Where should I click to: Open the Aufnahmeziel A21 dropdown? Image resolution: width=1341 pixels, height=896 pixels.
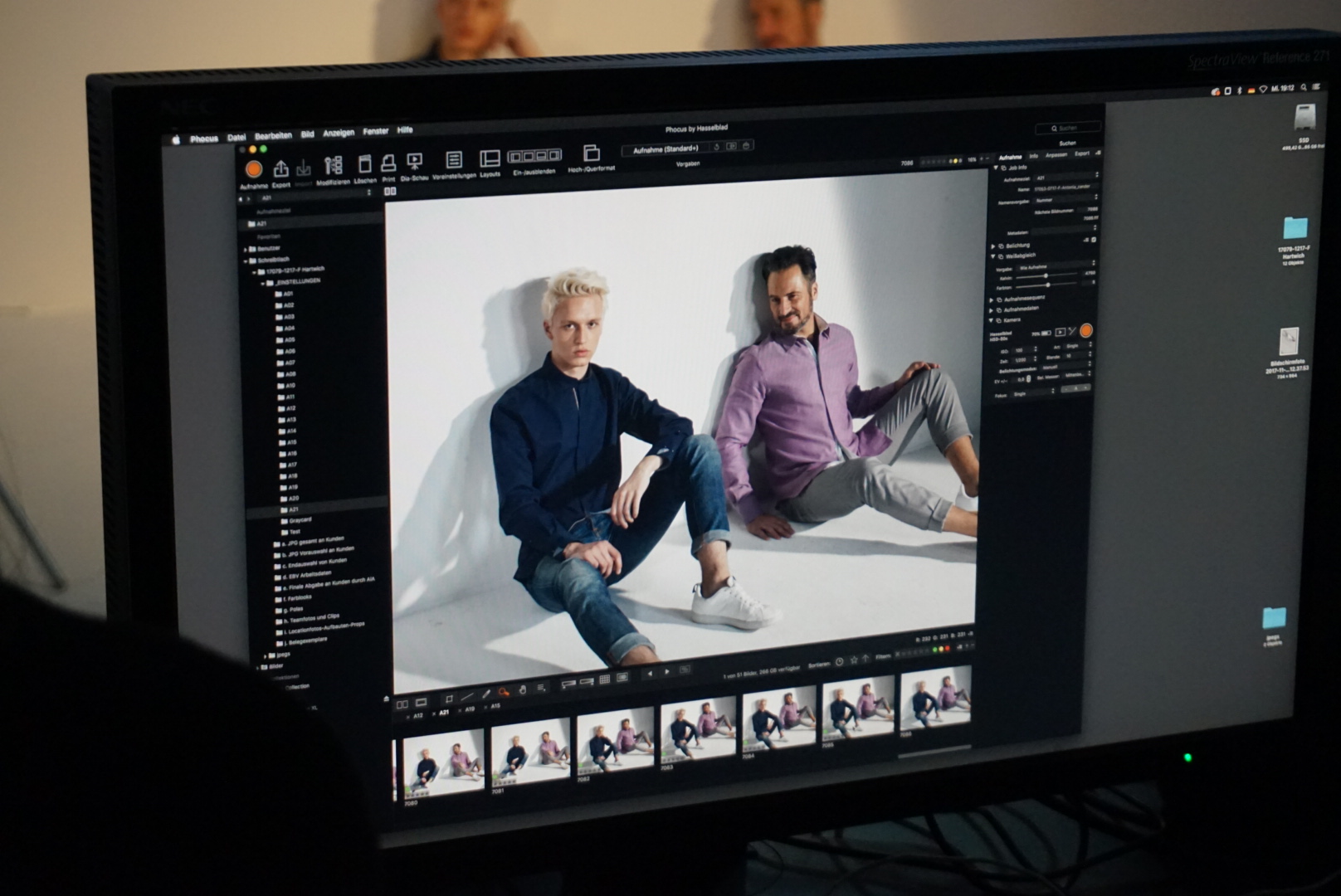tap(1066, 176)
